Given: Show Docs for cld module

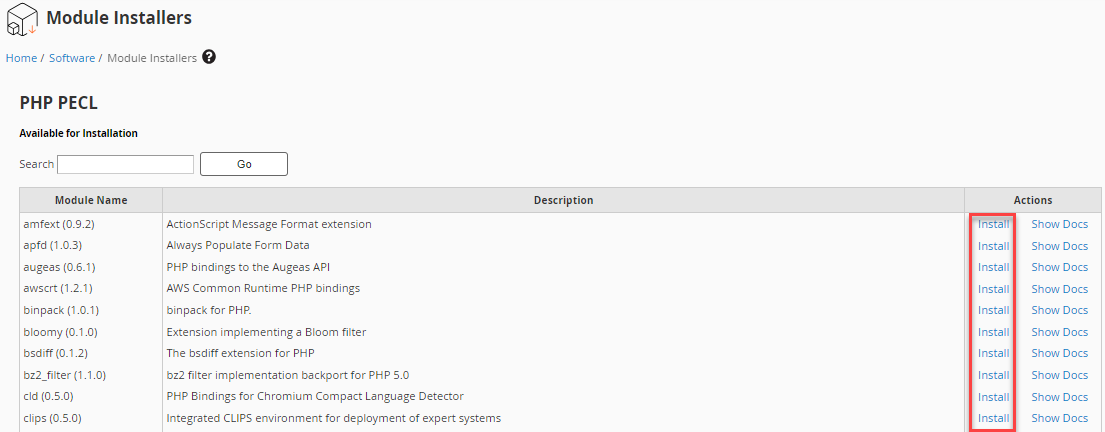Looking at the screenshot, I should coord(1059,396).
